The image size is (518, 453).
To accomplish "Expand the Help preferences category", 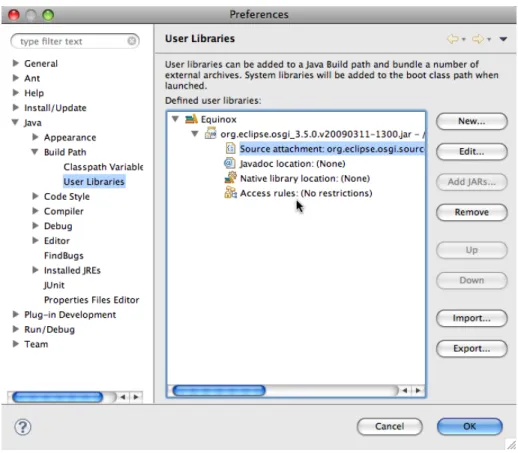I will tap(15, 93).
